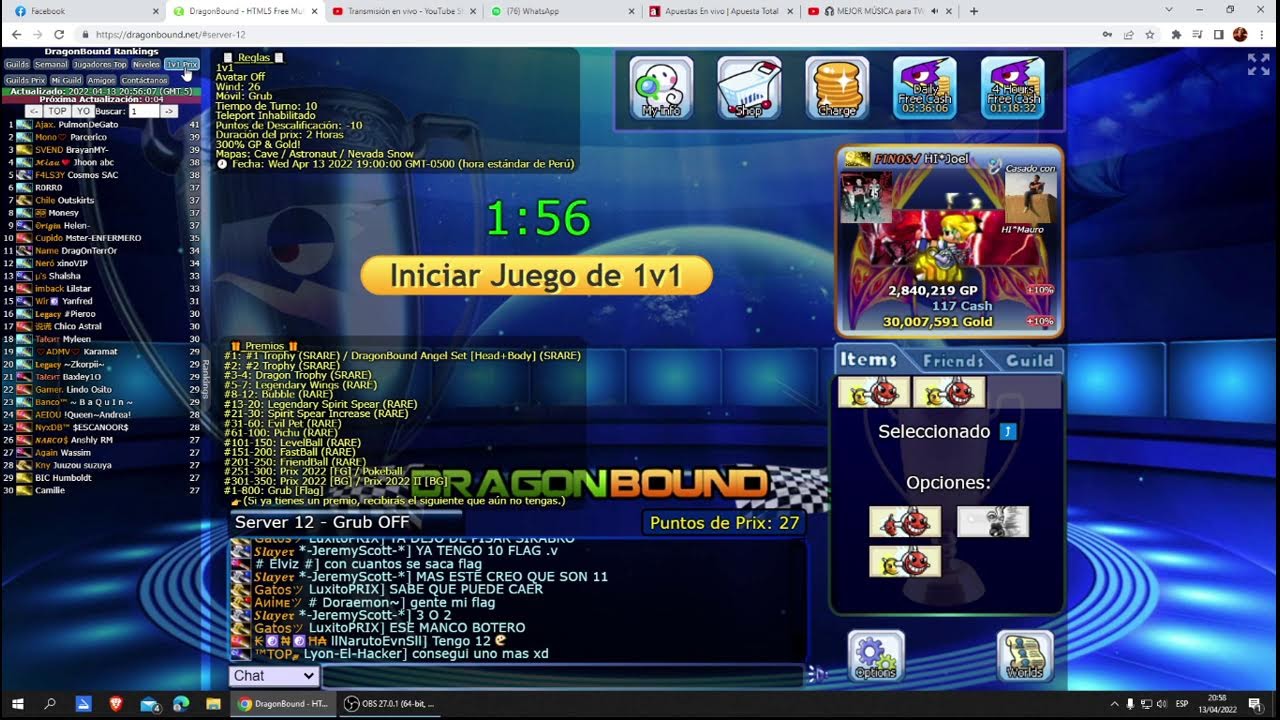Open the Charge coins icon
Image resolution: width=1280 pixels, height=720 pixels.
click(837, 88)
